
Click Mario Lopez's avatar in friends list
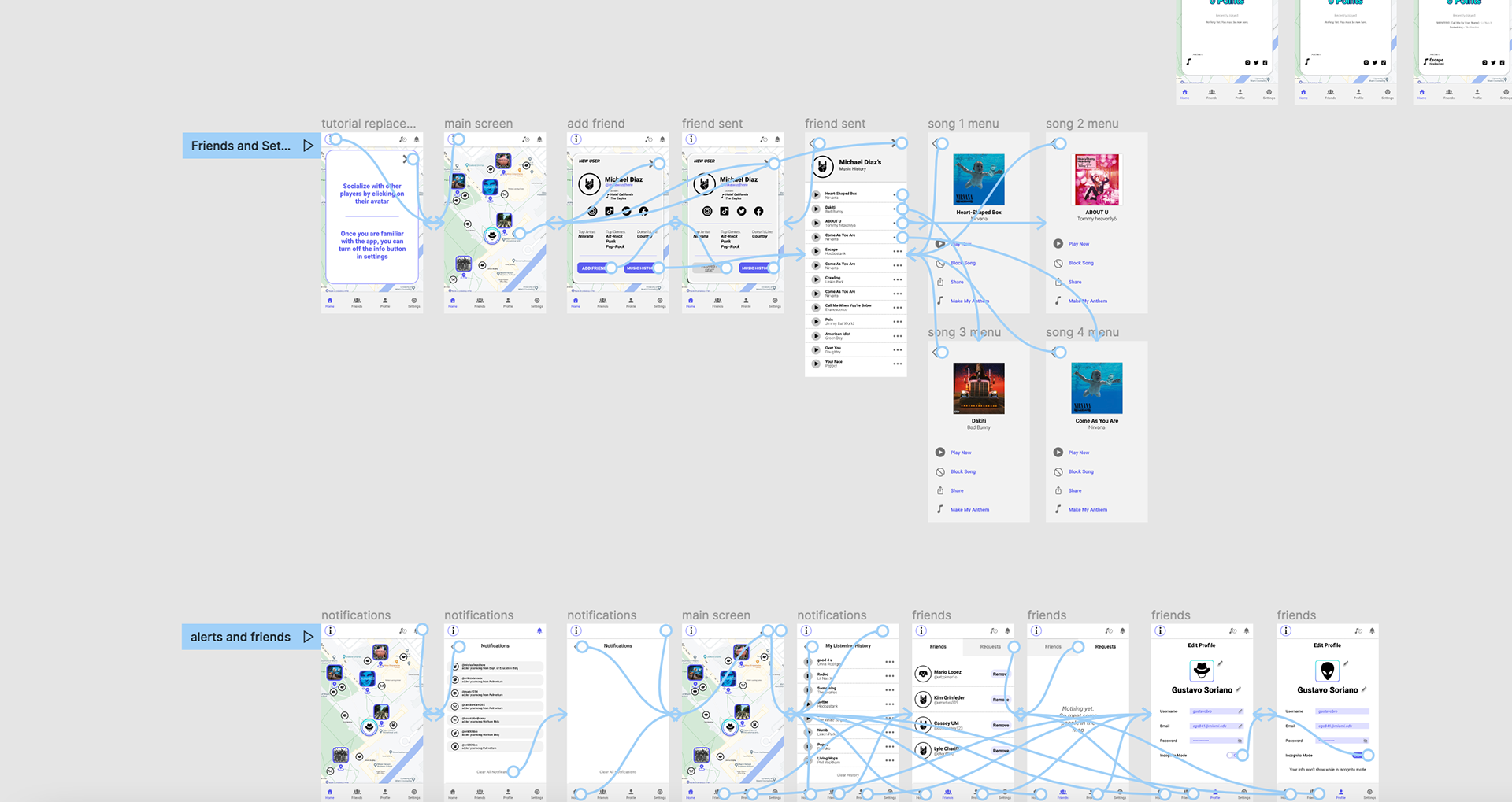tap(924, 674)
